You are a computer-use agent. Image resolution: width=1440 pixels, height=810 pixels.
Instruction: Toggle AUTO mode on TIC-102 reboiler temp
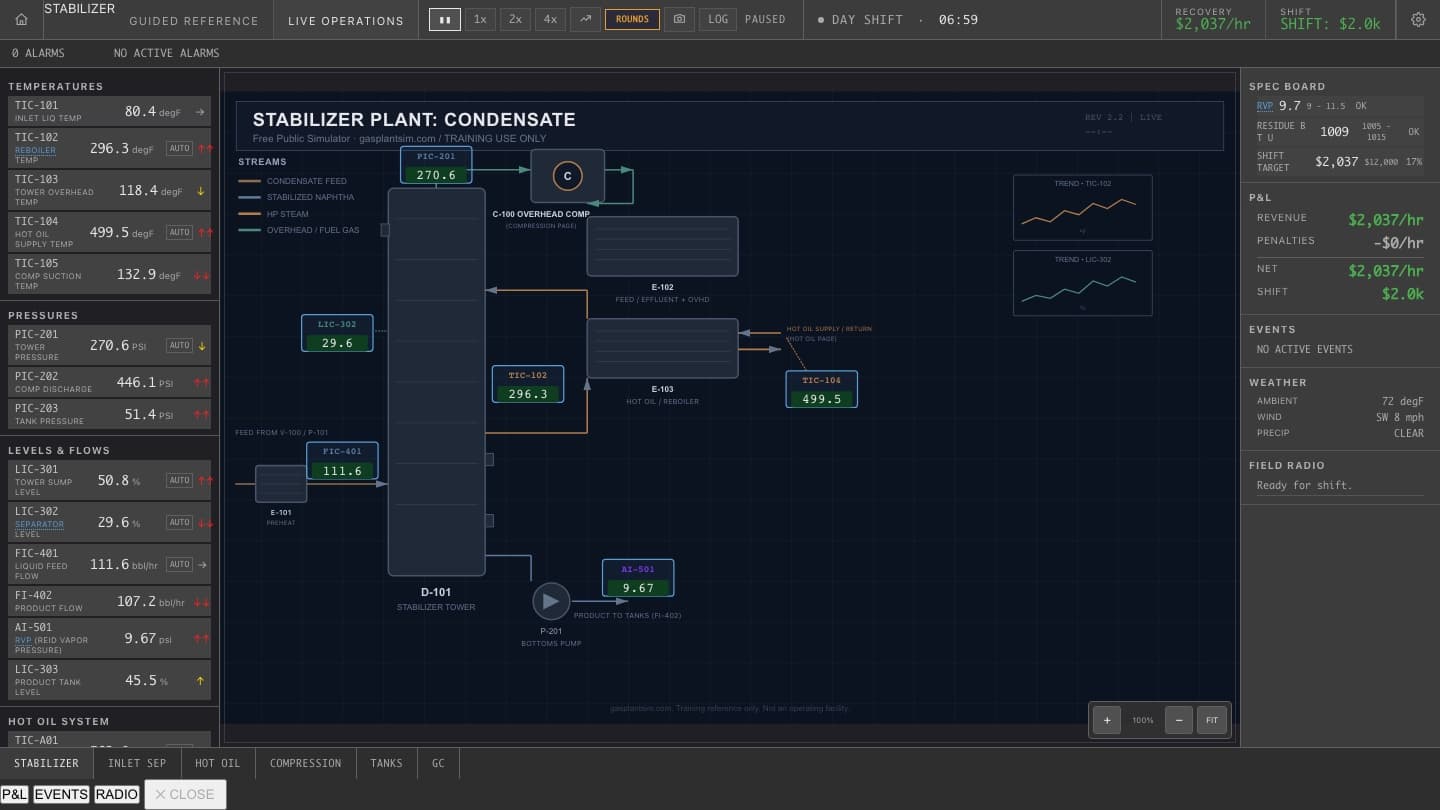point(179,148)
